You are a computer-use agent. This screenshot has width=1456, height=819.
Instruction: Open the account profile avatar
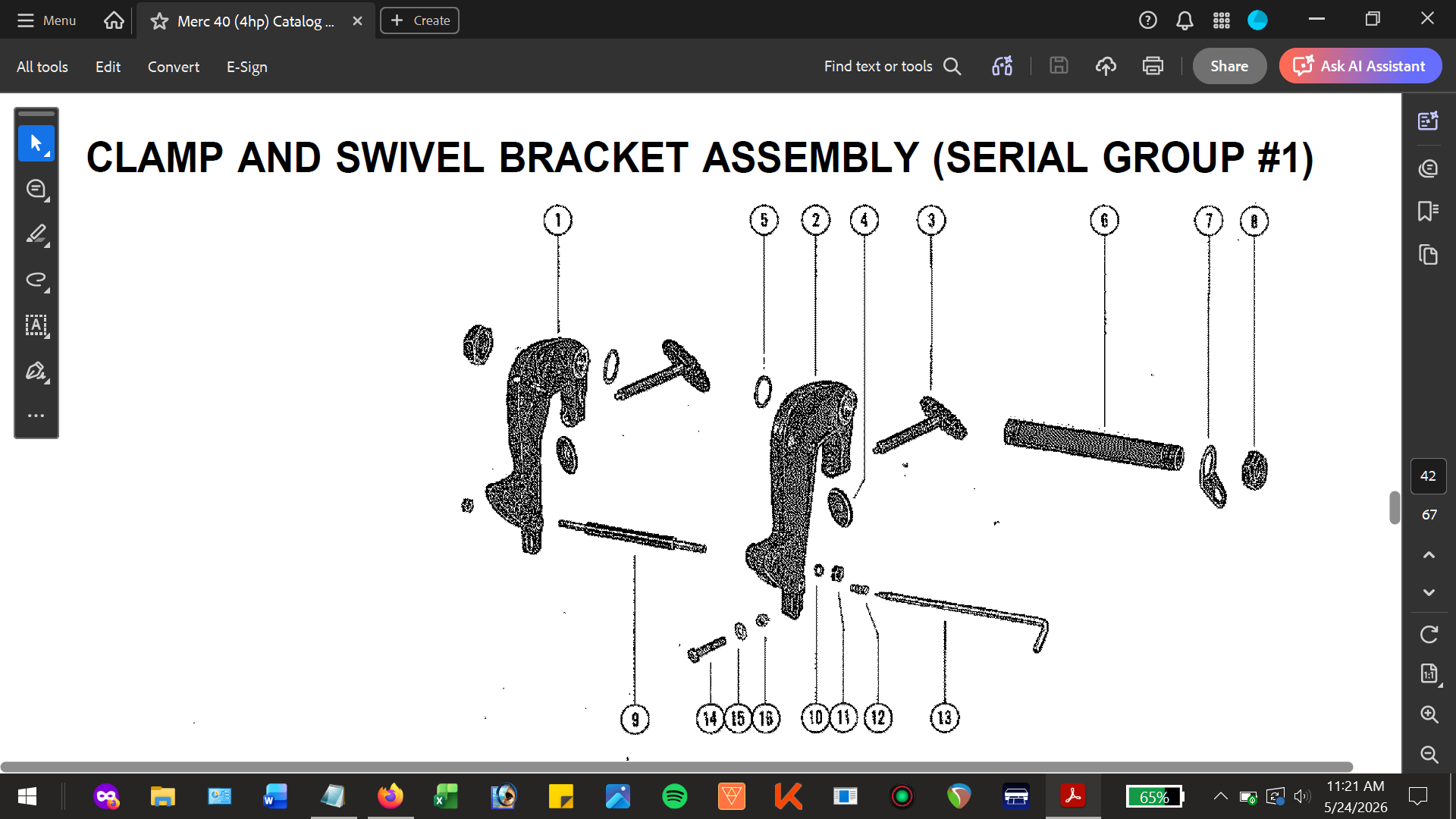(1257, 20)
